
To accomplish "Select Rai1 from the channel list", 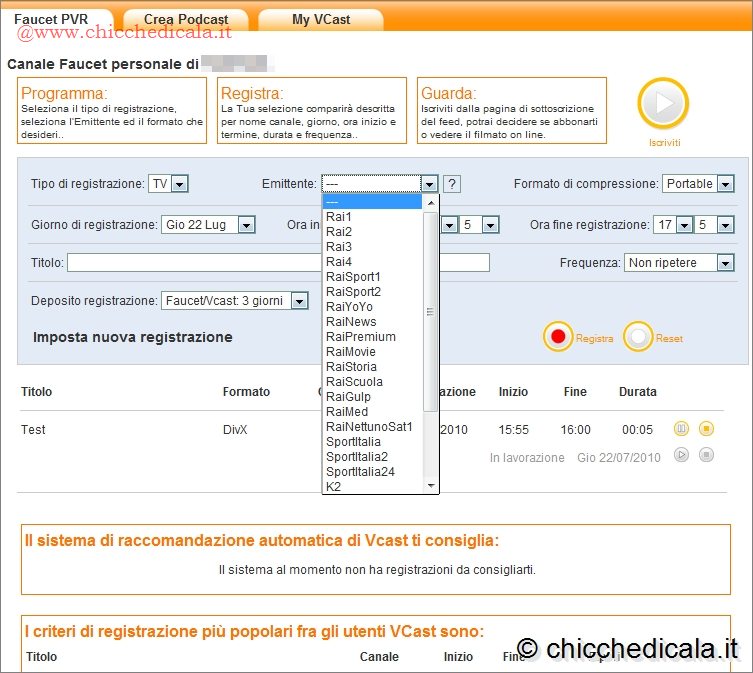I will coord(339,217).
